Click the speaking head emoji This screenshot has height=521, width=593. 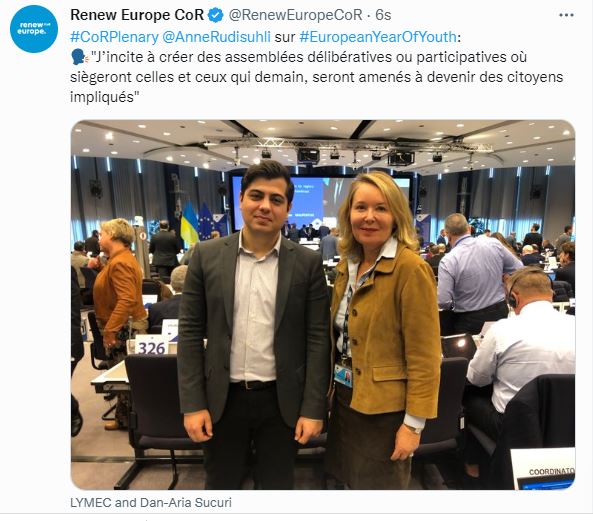pos(80,57)
